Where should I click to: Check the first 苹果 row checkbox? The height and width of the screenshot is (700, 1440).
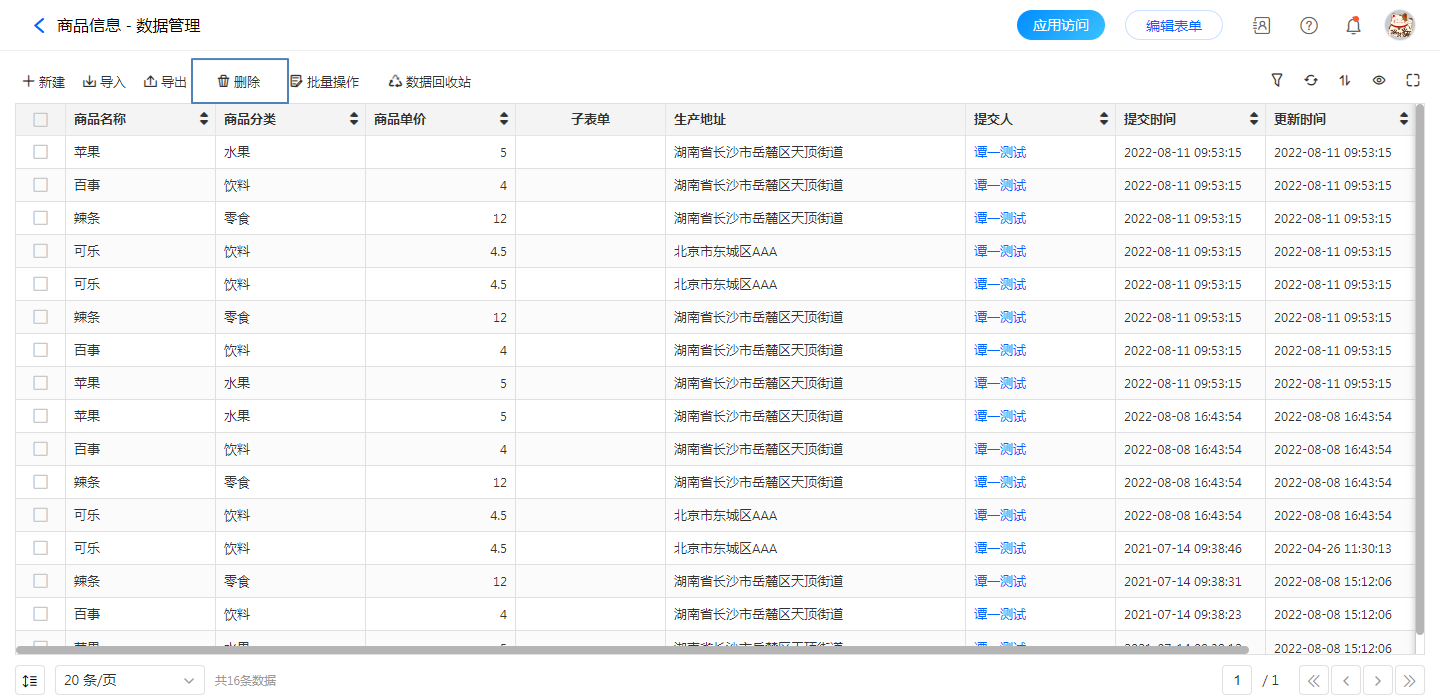(x=40, y=152)
